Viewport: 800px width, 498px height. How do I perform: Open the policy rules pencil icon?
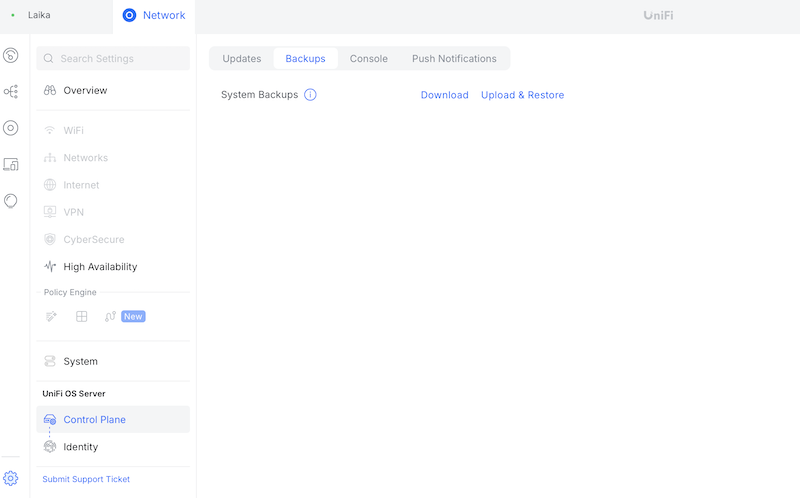tap(51, 316)
